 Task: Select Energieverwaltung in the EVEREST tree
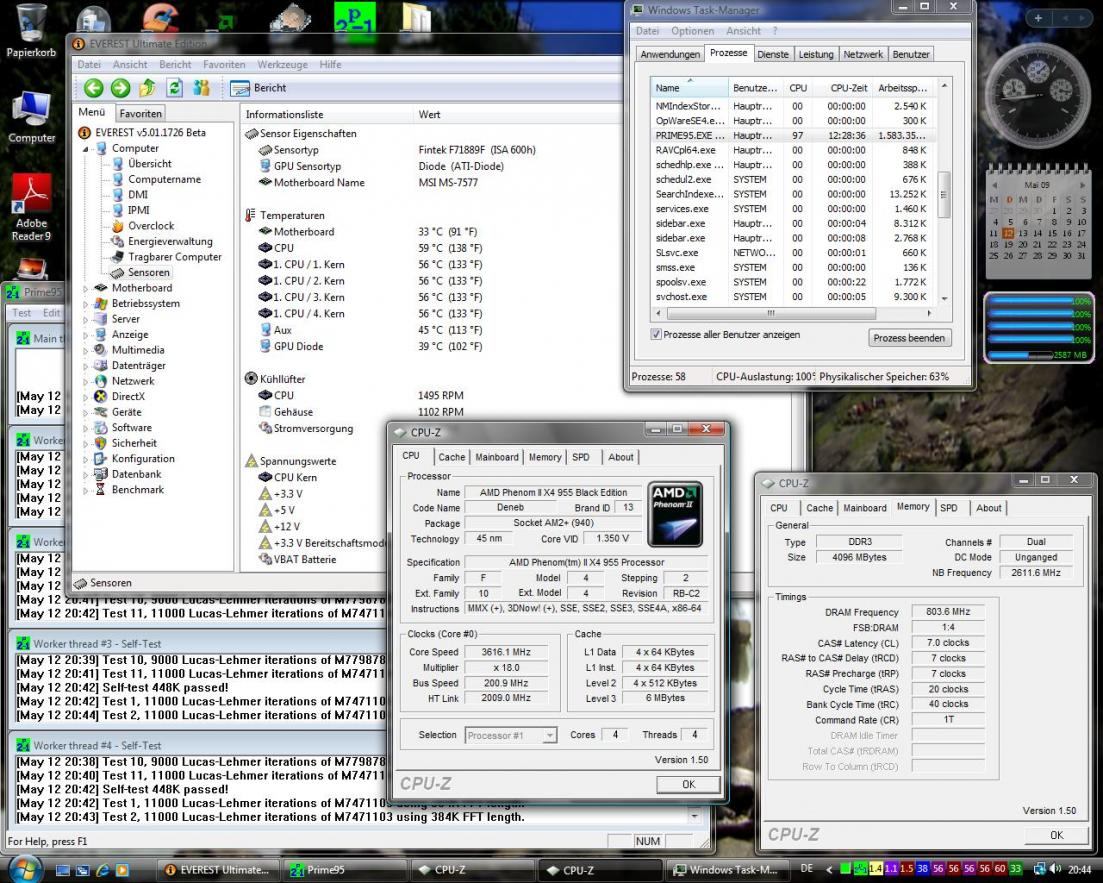[x=170, y=241]
